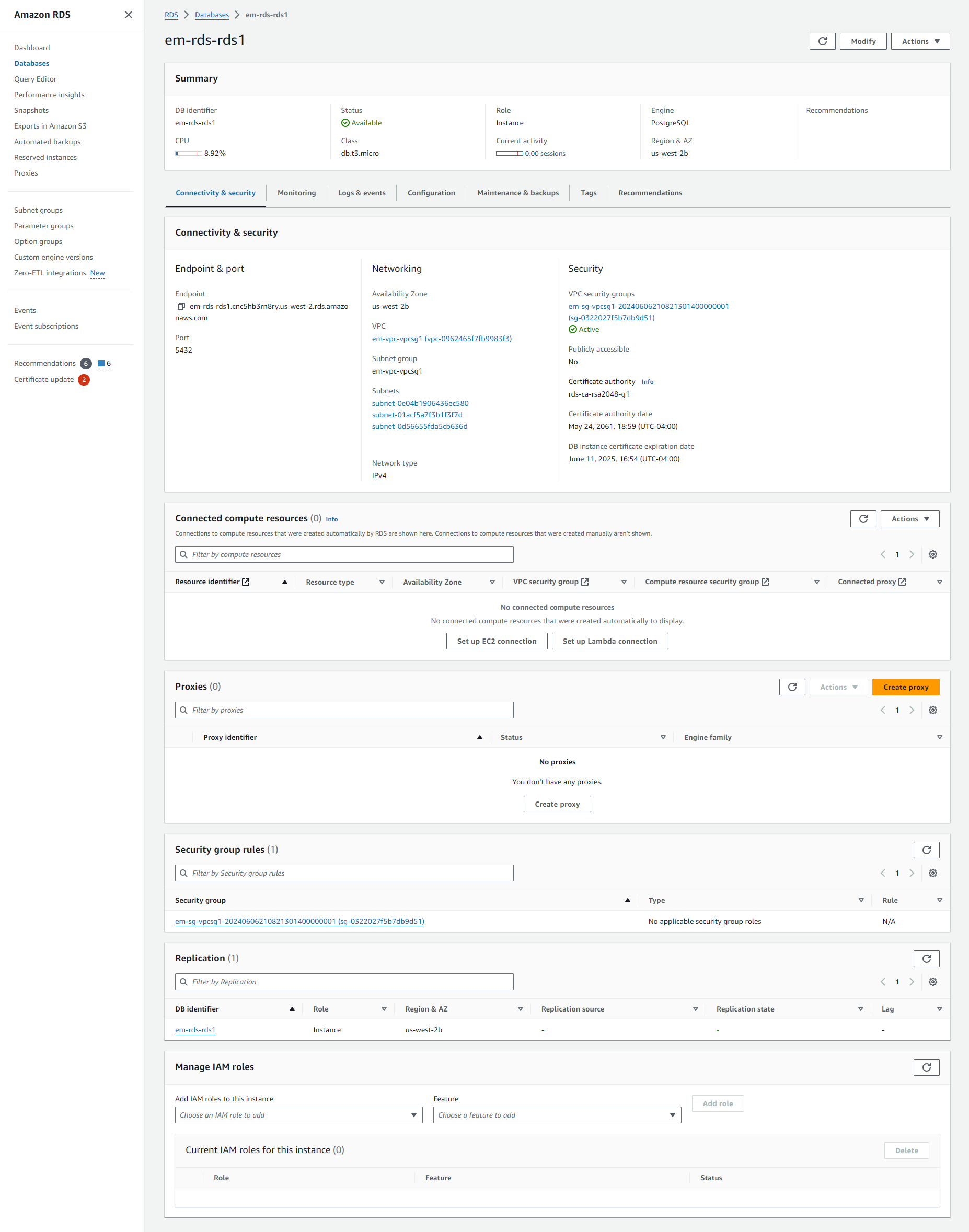Image resolution: width=969 pixels, height=1232 pixels.
Task: Click the CPU usage bar in Summary
Action: tap(188, 153)
